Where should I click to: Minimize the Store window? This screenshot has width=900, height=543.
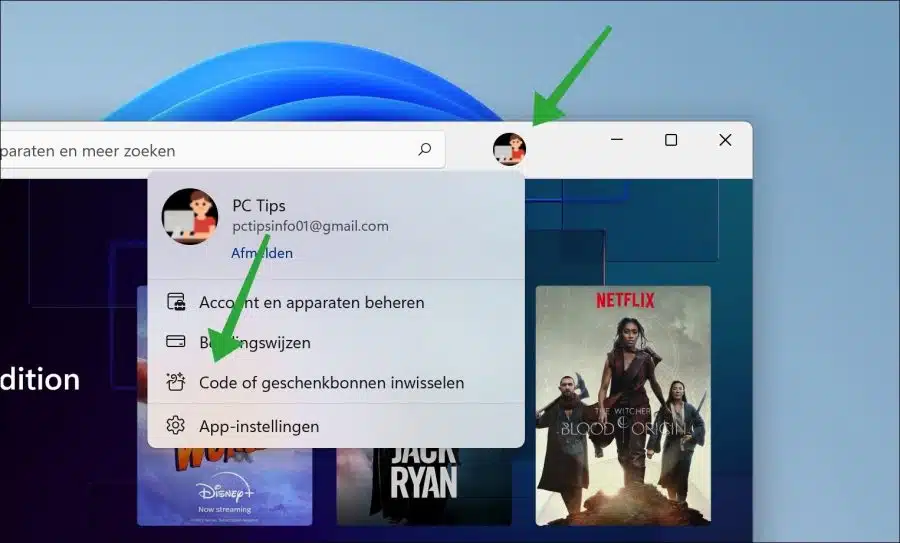617,139
